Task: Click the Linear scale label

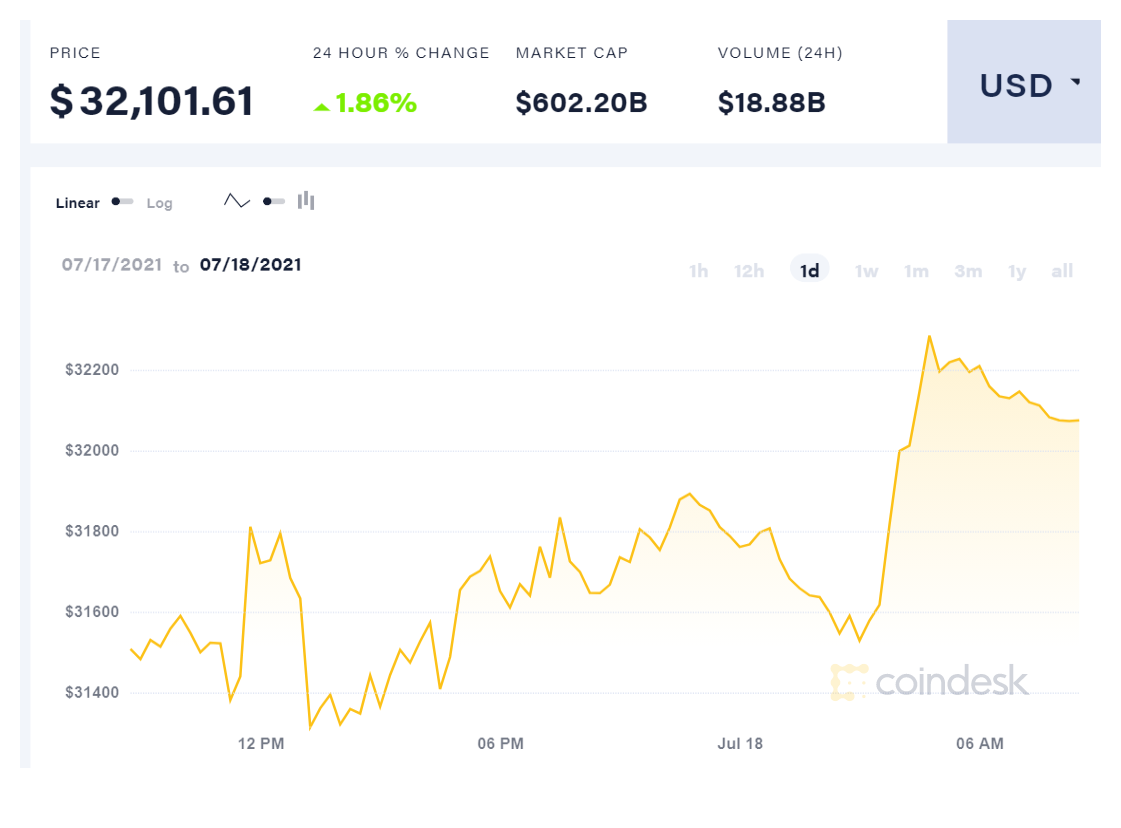Action: (x=78, y=203)
